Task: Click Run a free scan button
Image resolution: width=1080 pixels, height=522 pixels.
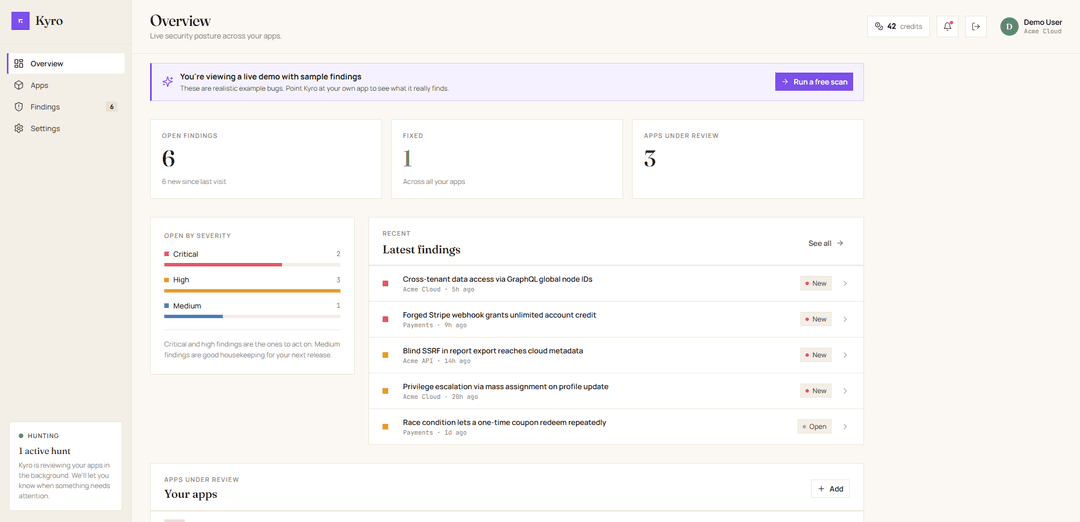Action: (x=814, y=81)
